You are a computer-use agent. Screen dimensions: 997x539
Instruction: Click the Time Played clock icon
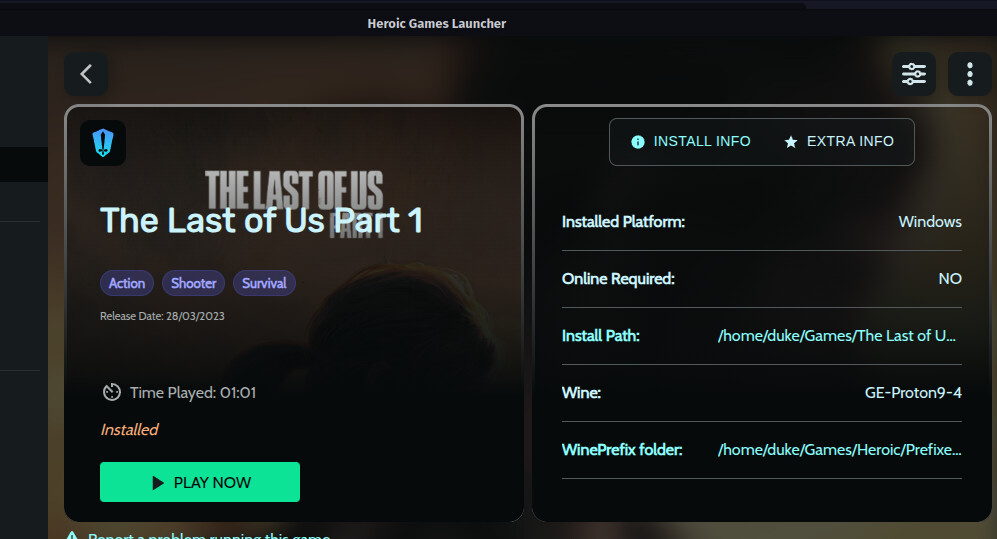[112, 392]
